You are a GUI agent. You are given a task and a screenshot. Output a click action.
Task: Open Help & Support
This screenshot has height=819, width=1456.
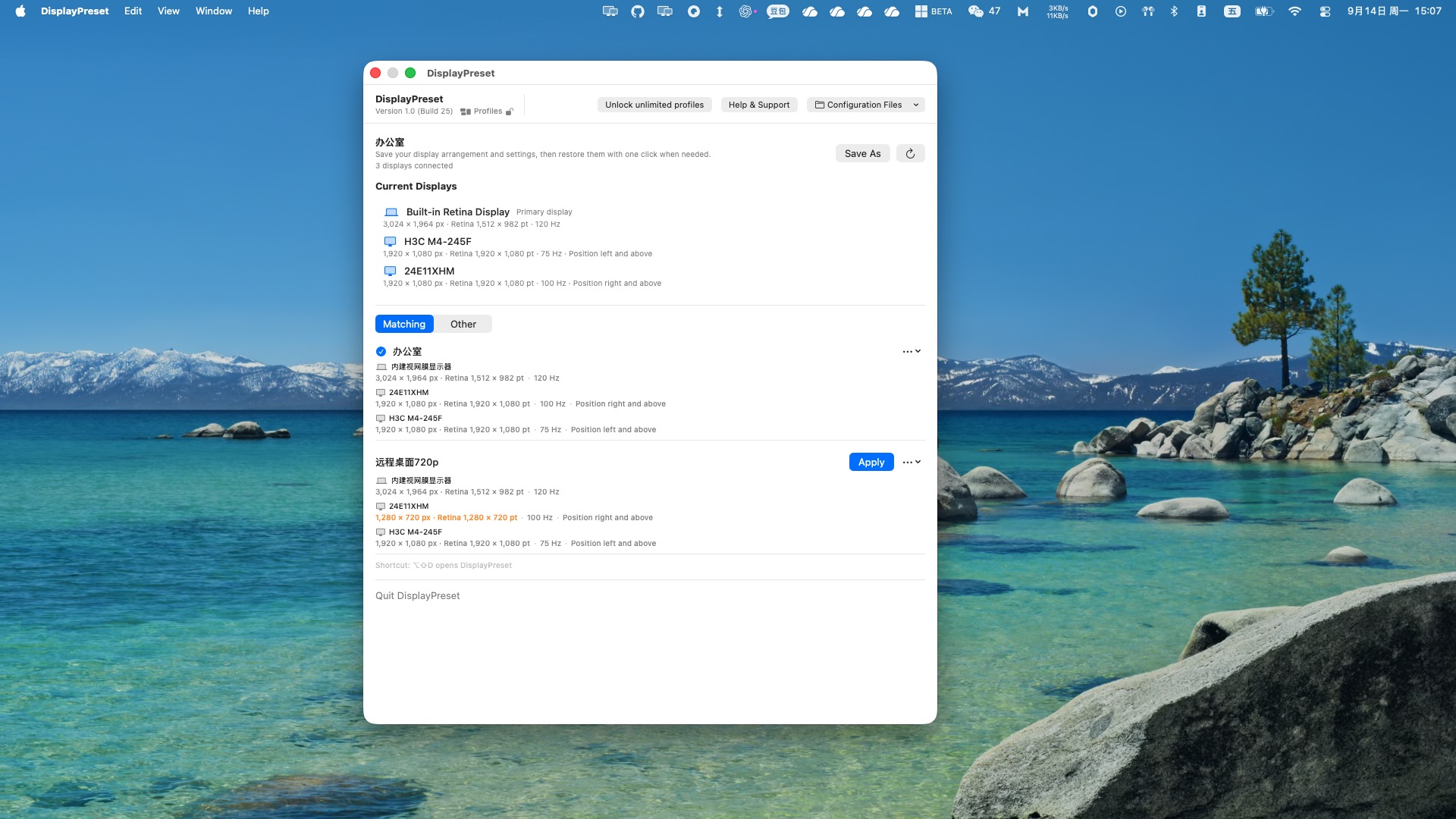759,105
